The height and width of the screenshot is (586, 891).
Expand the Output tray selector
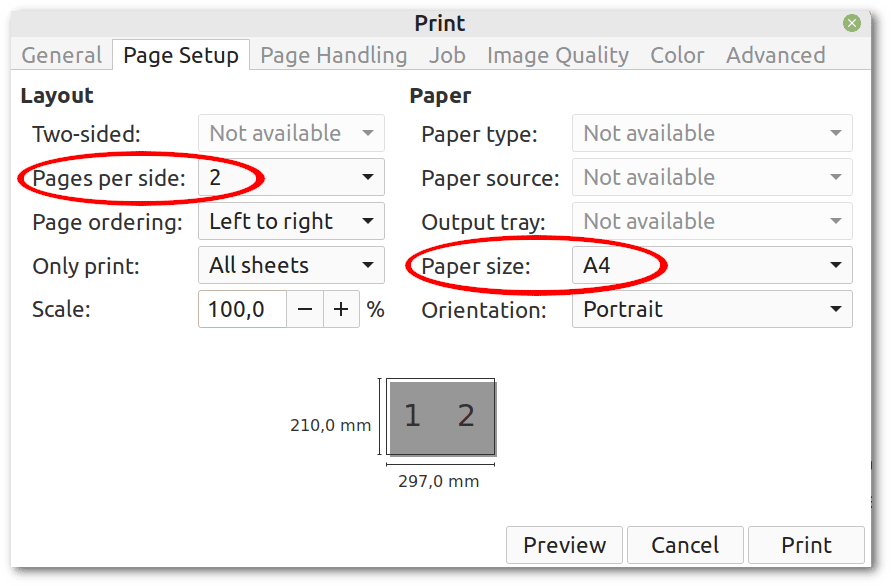(x=711, y=221)
